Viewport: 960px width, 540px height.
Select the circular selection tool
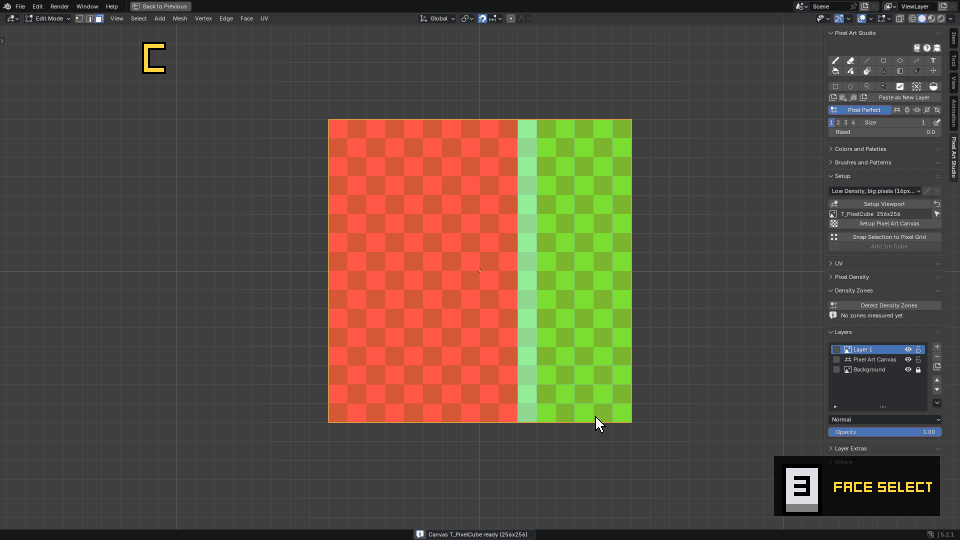click(x=850, y=86)
